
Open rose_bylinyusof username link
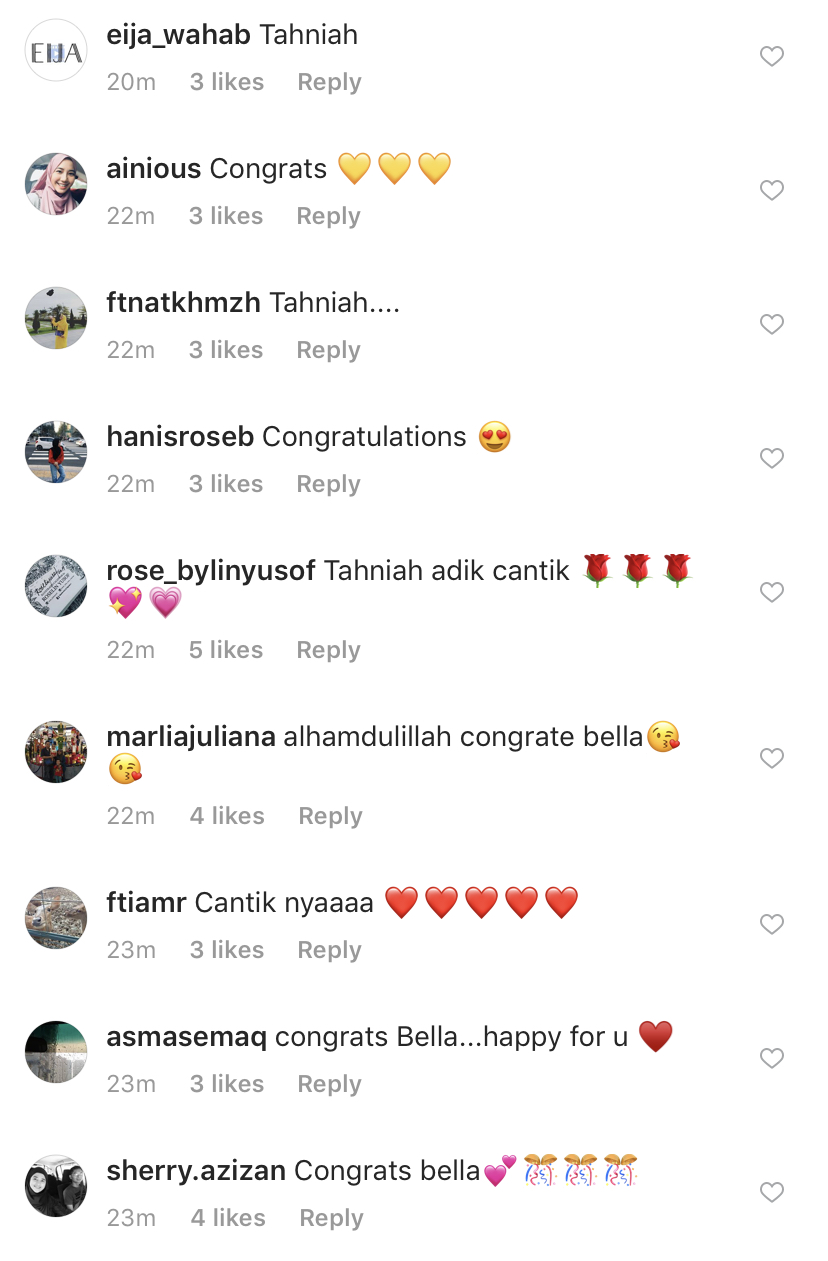click(x=211, y=571)
